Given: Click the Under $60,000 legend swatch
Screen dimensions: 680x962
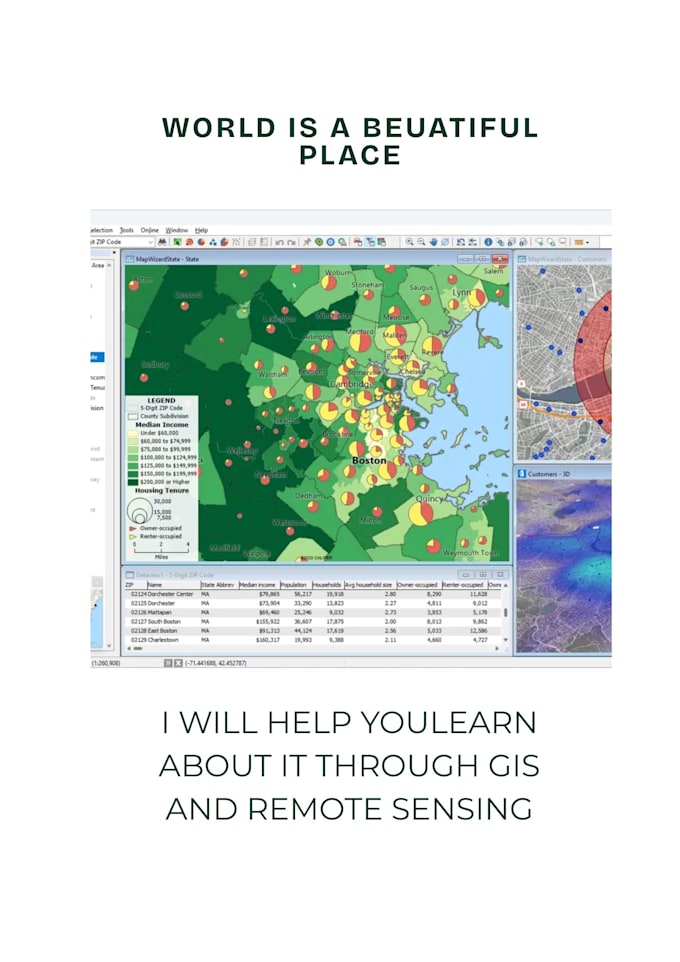Looking at the screenshot, I should (x=133, y=433).
